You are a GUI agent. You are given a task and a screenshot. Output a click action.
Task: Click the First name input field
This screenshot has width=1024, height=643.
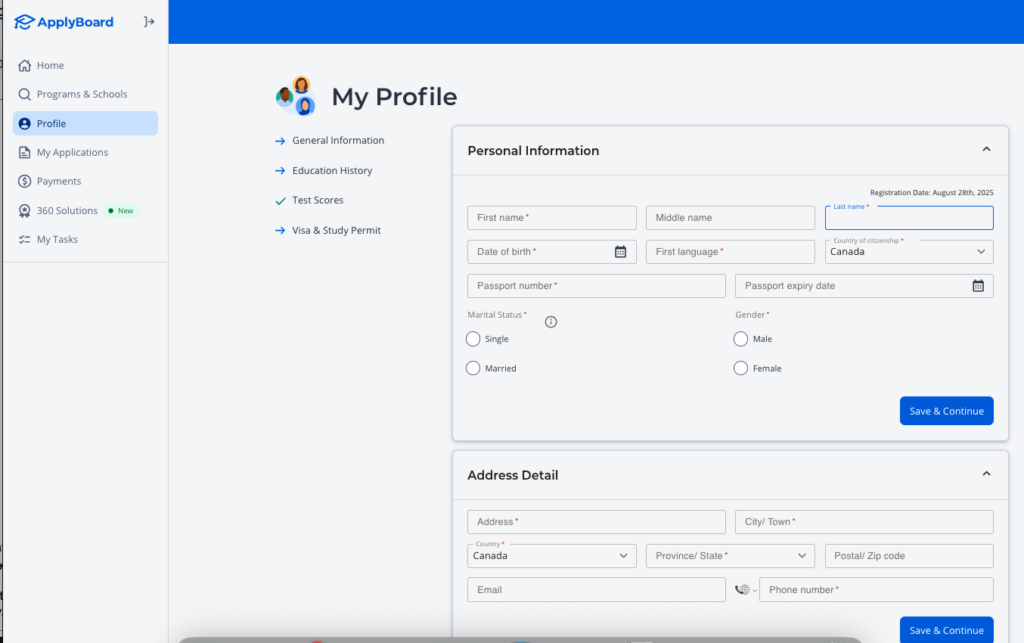coord(550,217)
